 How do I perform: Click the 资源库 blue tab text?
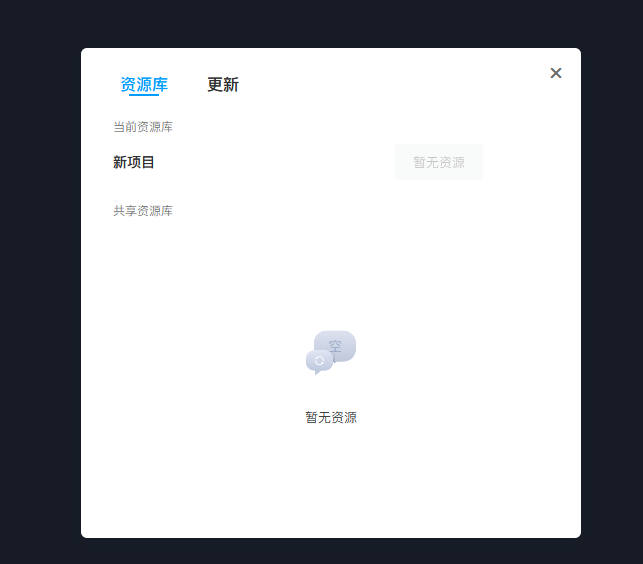point(144,85)
